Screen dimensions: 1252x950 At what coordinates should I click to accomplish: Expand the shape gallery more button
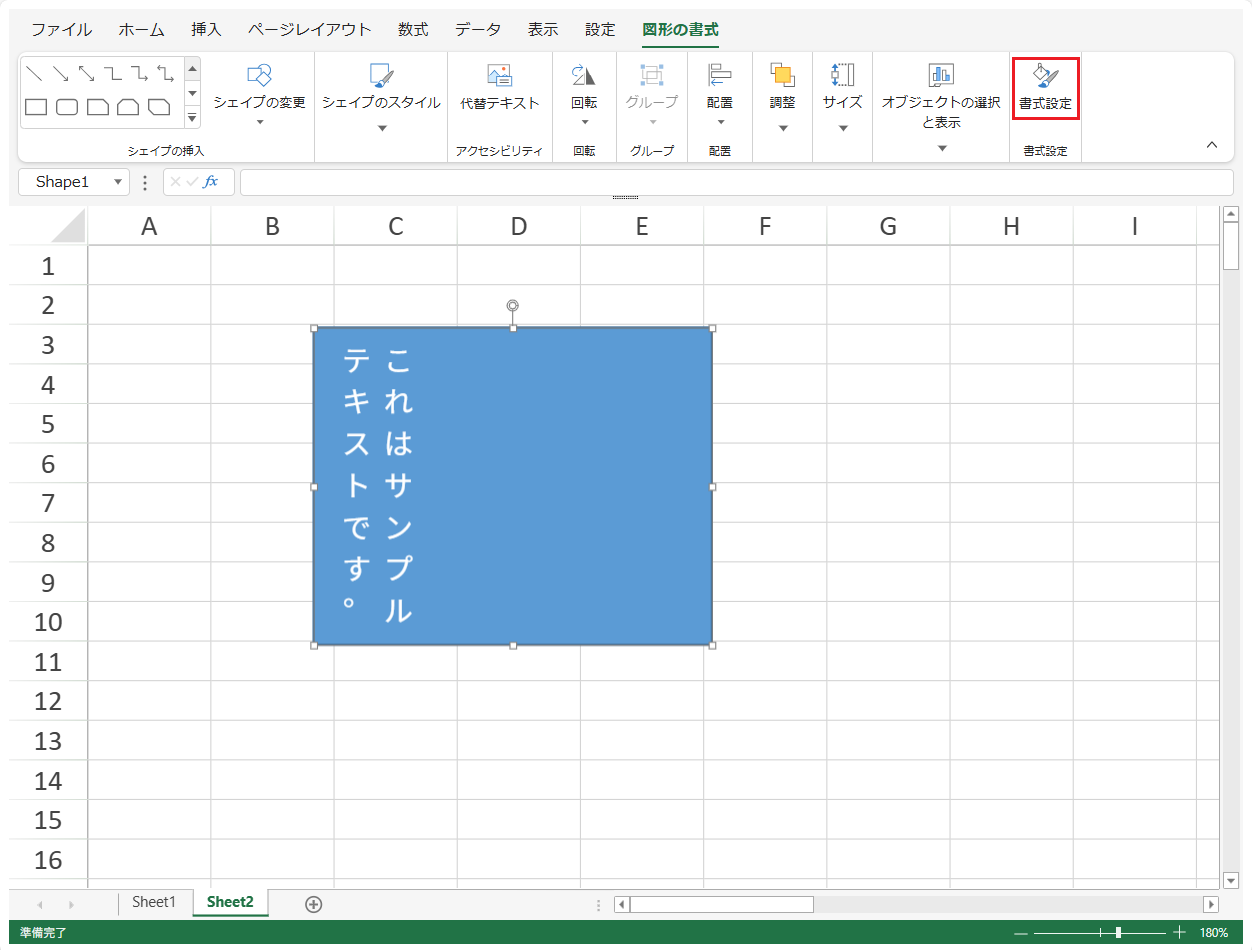pos(193,118)
